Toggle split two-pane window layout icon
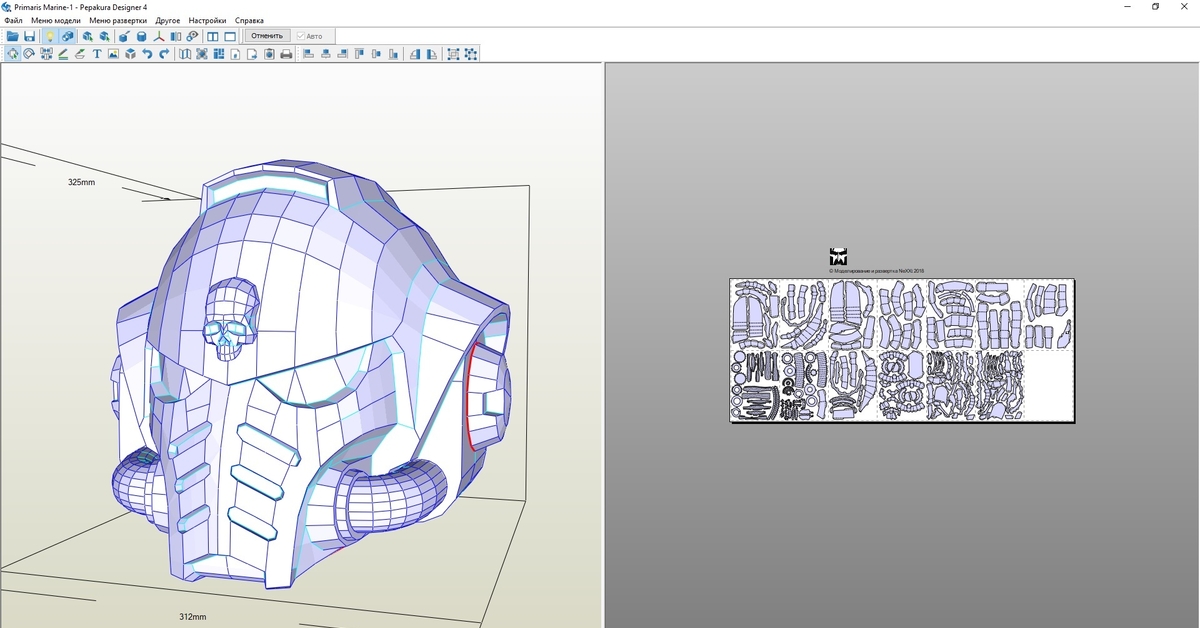The height and width of the screenshot is (628, 1200). pos(213,36)
